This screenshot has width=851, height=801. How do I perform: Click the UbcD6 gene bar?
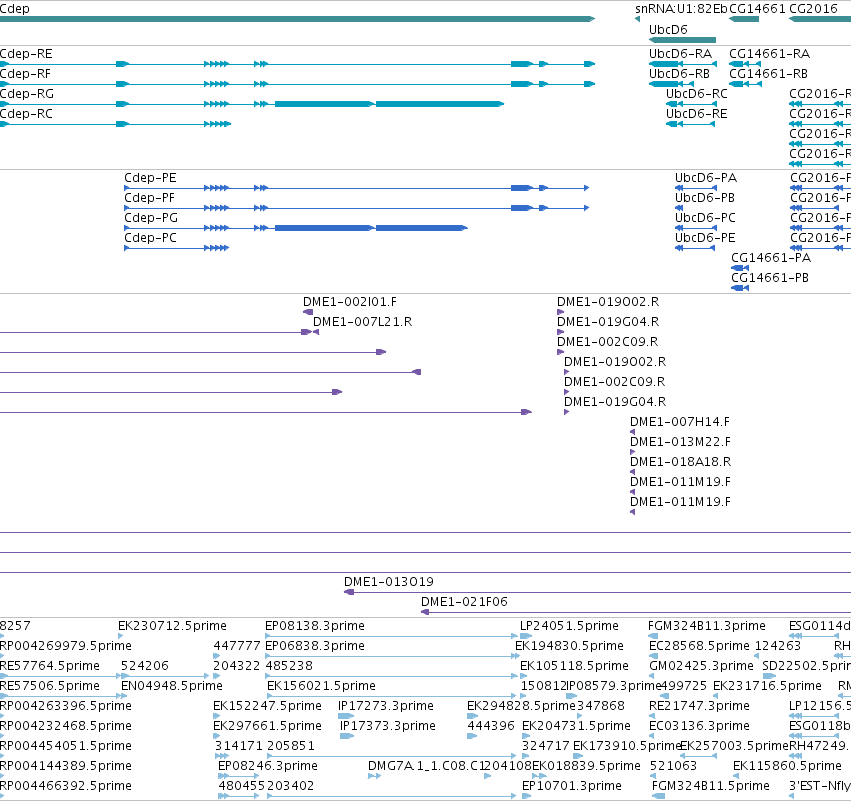[682, 40]
